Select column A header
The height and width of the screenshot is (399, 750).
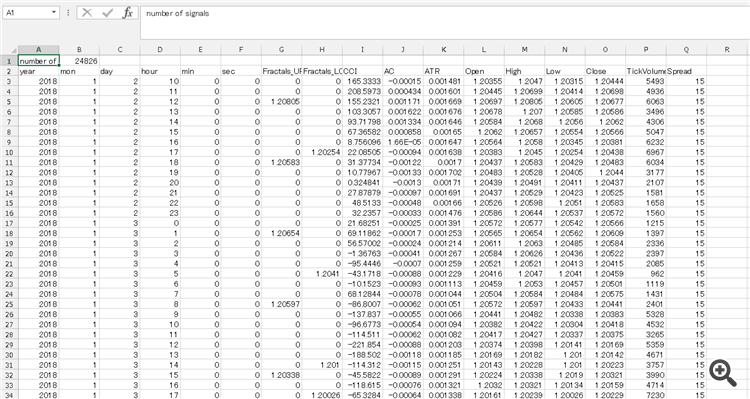39,49
